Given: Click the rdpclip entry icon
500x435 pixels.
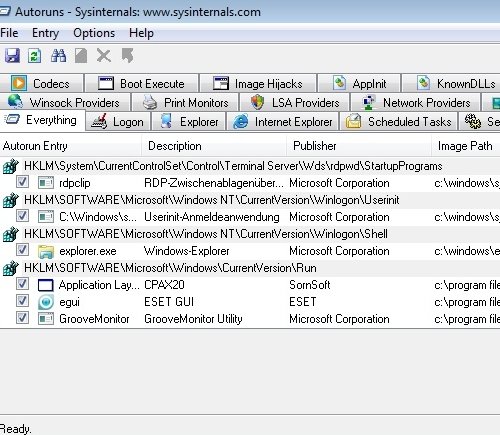Looking at the screenshot, I should (46, 183).
